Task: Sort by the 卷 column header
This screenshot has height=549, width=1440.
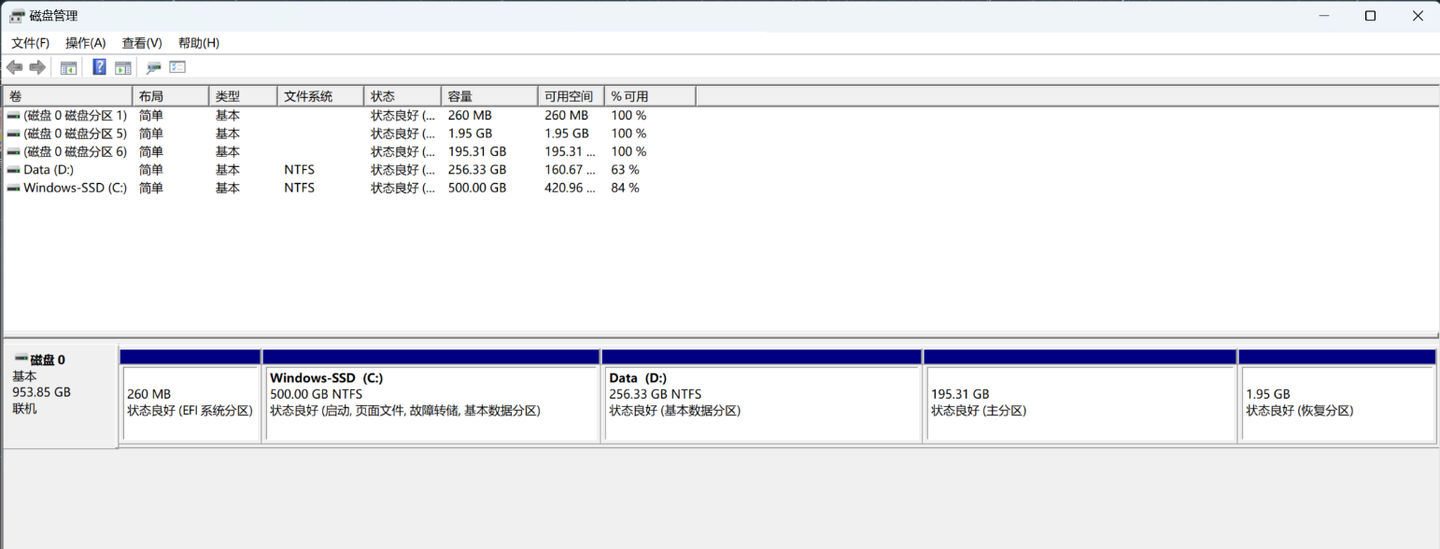Action: click(x=68, y=96)
